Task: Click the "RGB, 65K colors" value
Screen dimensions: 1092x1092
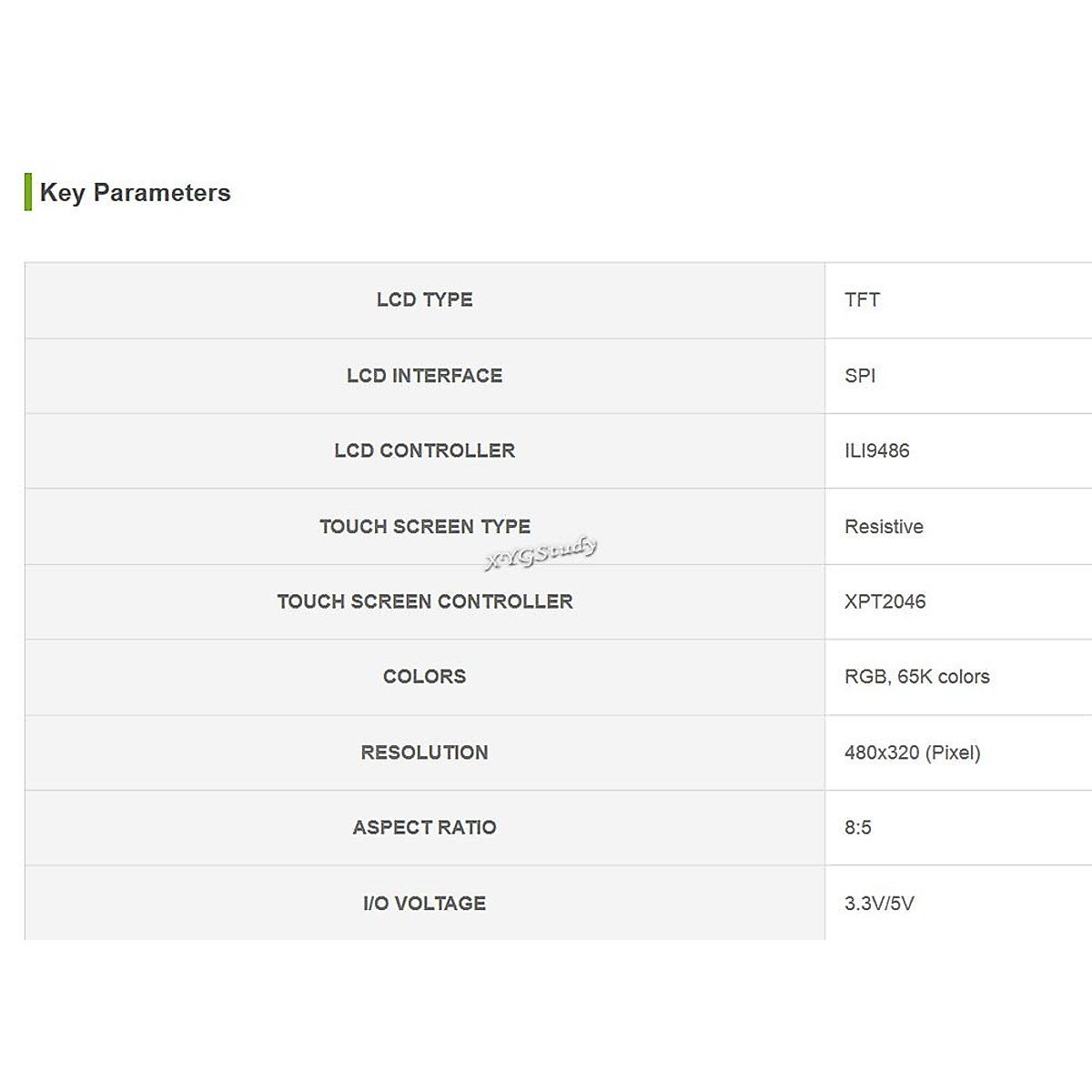Action: tap(916, 677)
